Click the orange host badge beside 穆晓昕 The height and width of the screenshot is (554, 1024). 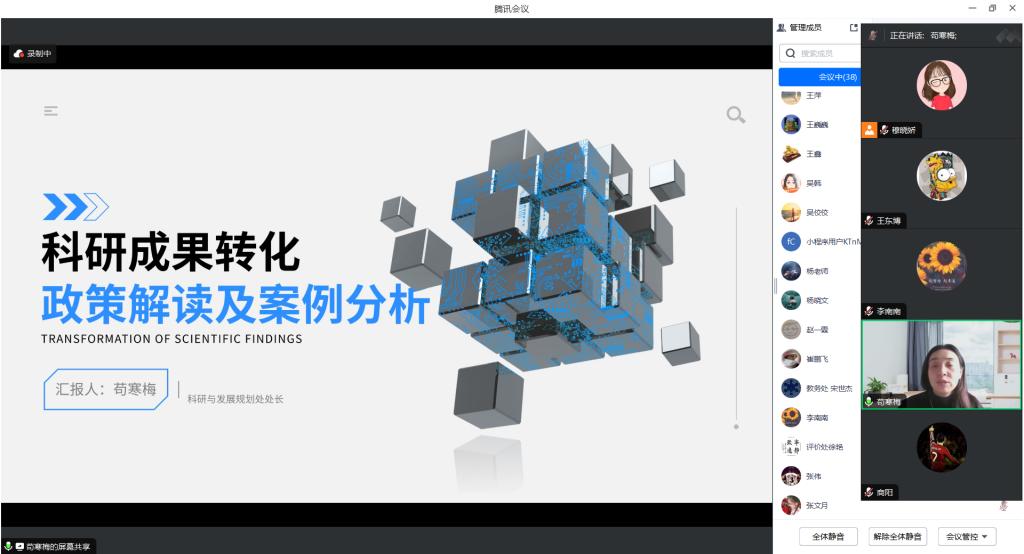pyautogui.click(x=869, y=129)
